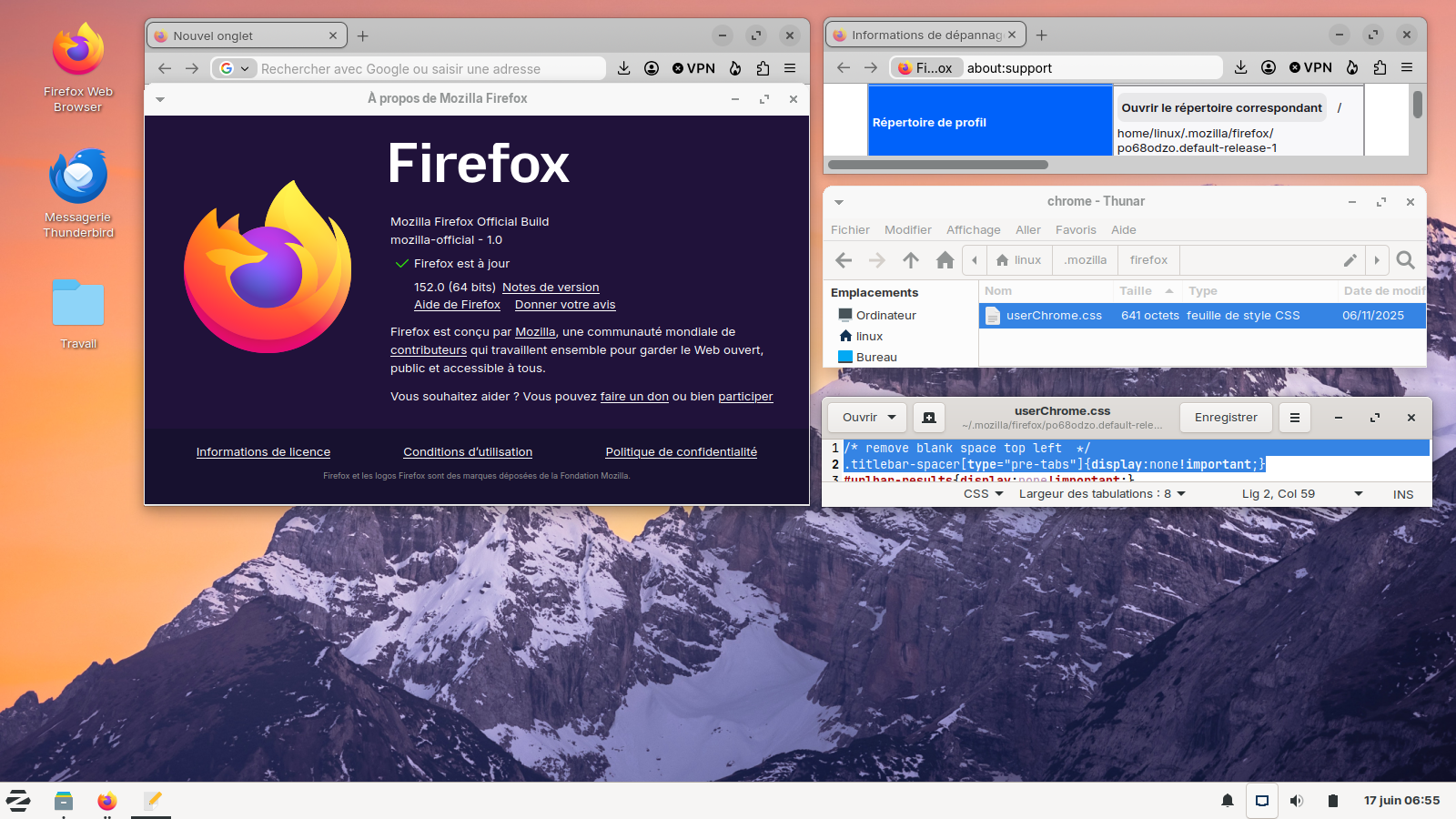1456x819 pixels.
Task: Add a new tab beside Nouvel onglet
Action: 363,35
